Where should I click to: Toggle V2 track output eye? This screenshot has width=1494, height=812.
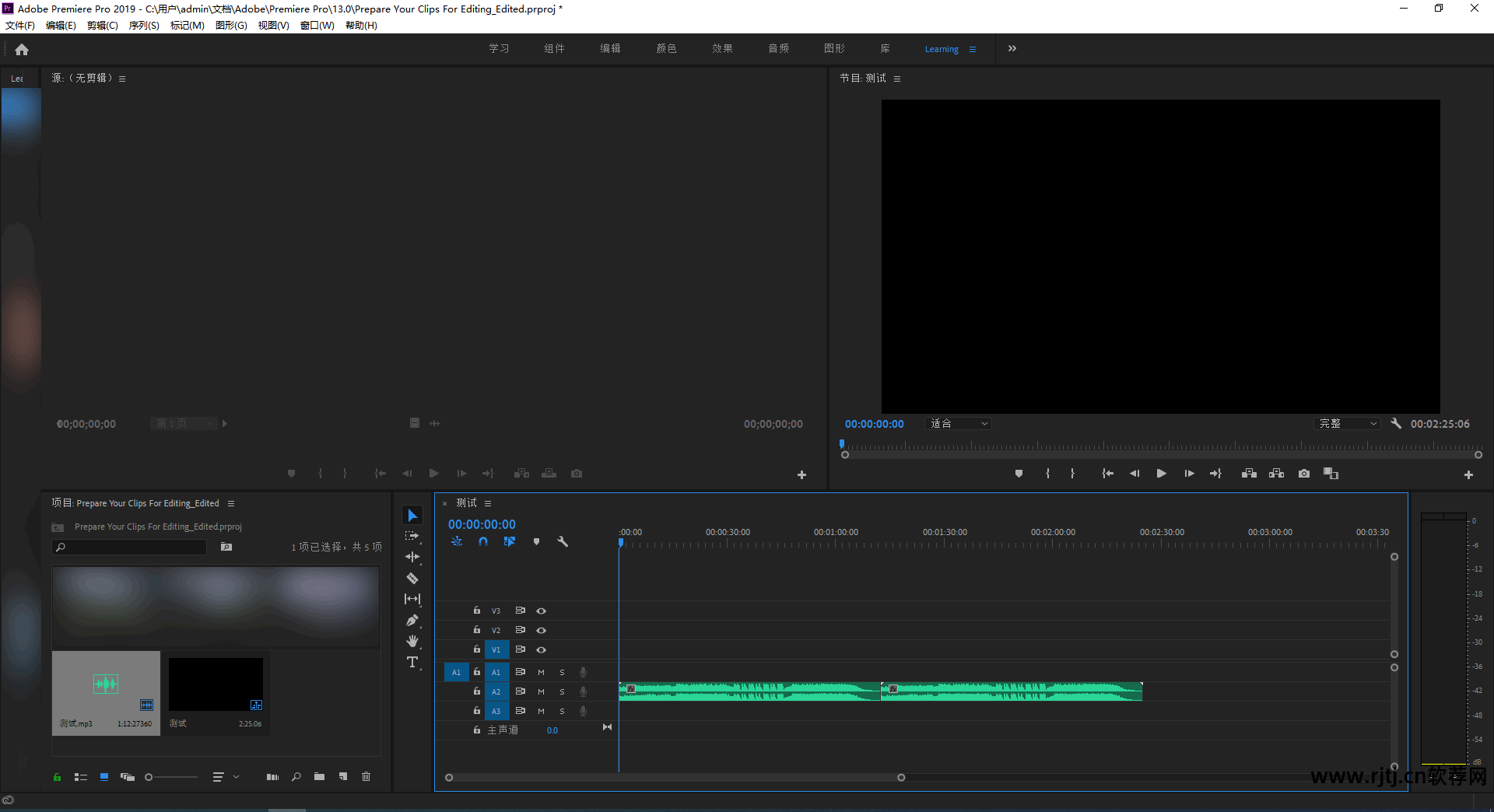[x=542, y=630]
